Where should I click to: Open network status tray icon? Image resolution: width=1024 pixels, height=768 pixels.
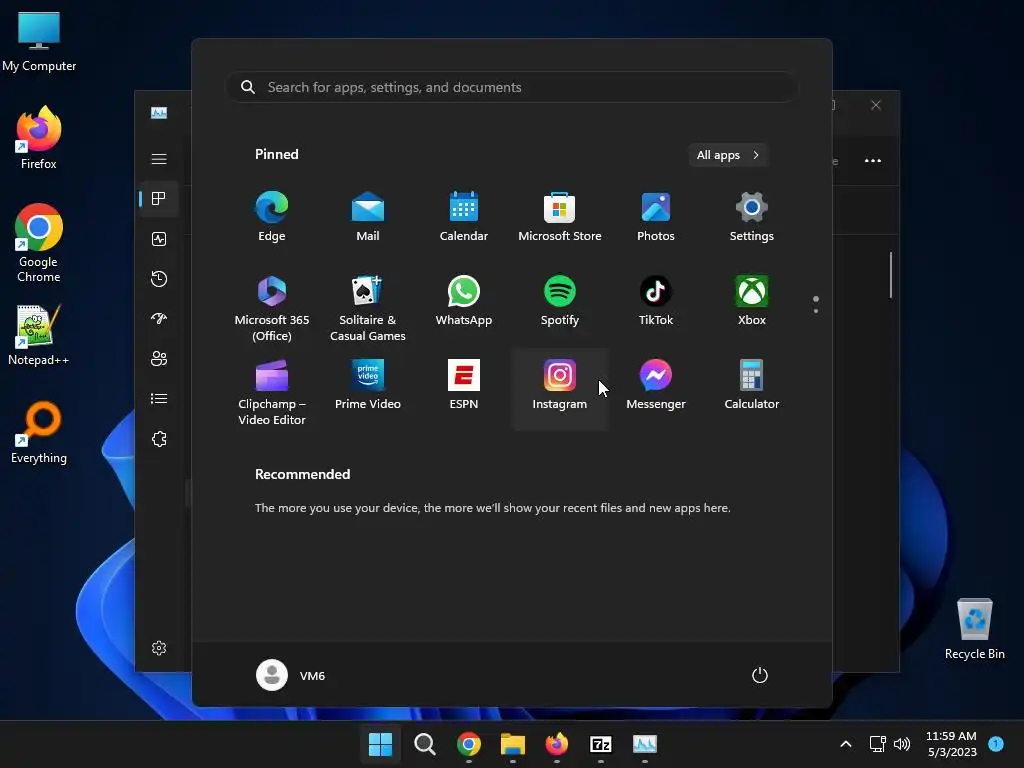pyautogui.click(x=877, y=744)
